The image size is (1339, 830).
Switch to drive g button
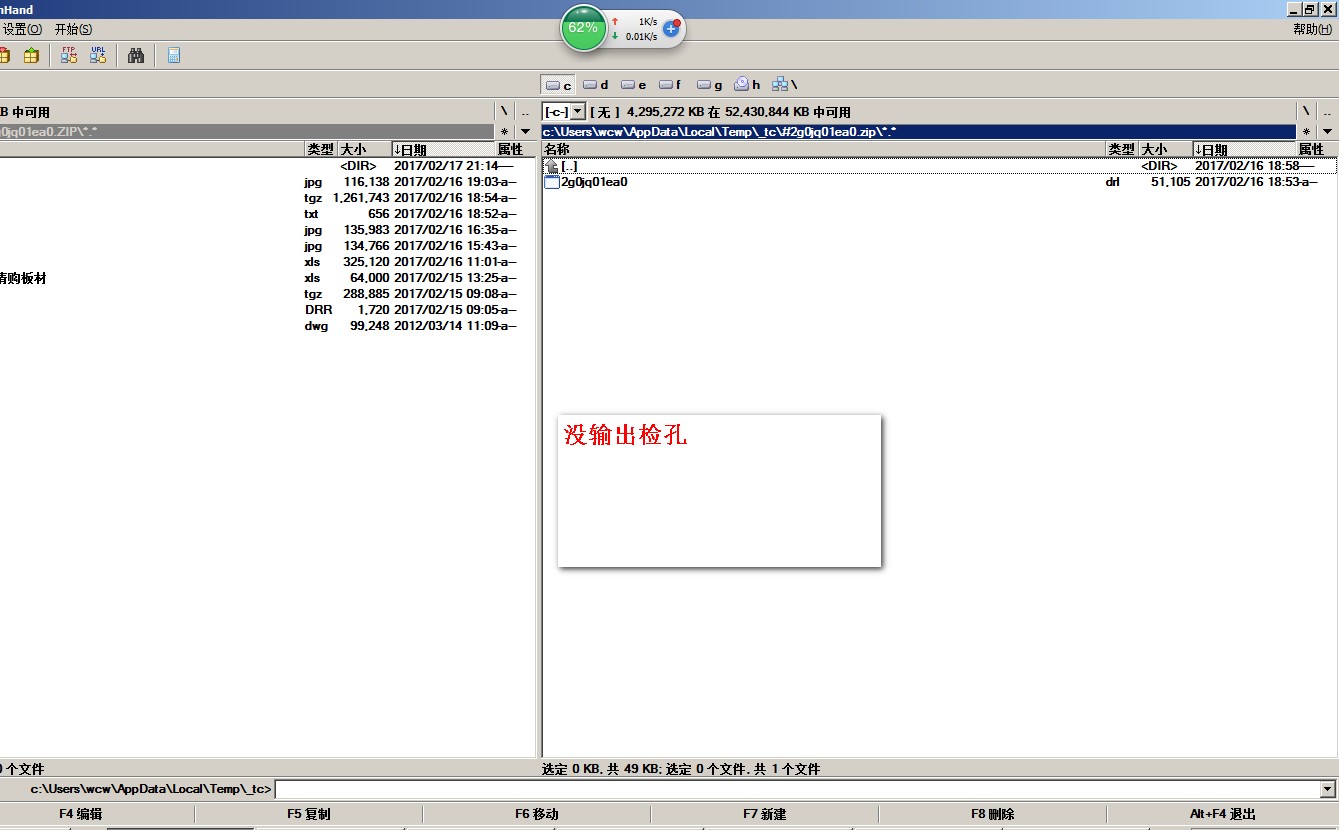[x=710, y=85]
